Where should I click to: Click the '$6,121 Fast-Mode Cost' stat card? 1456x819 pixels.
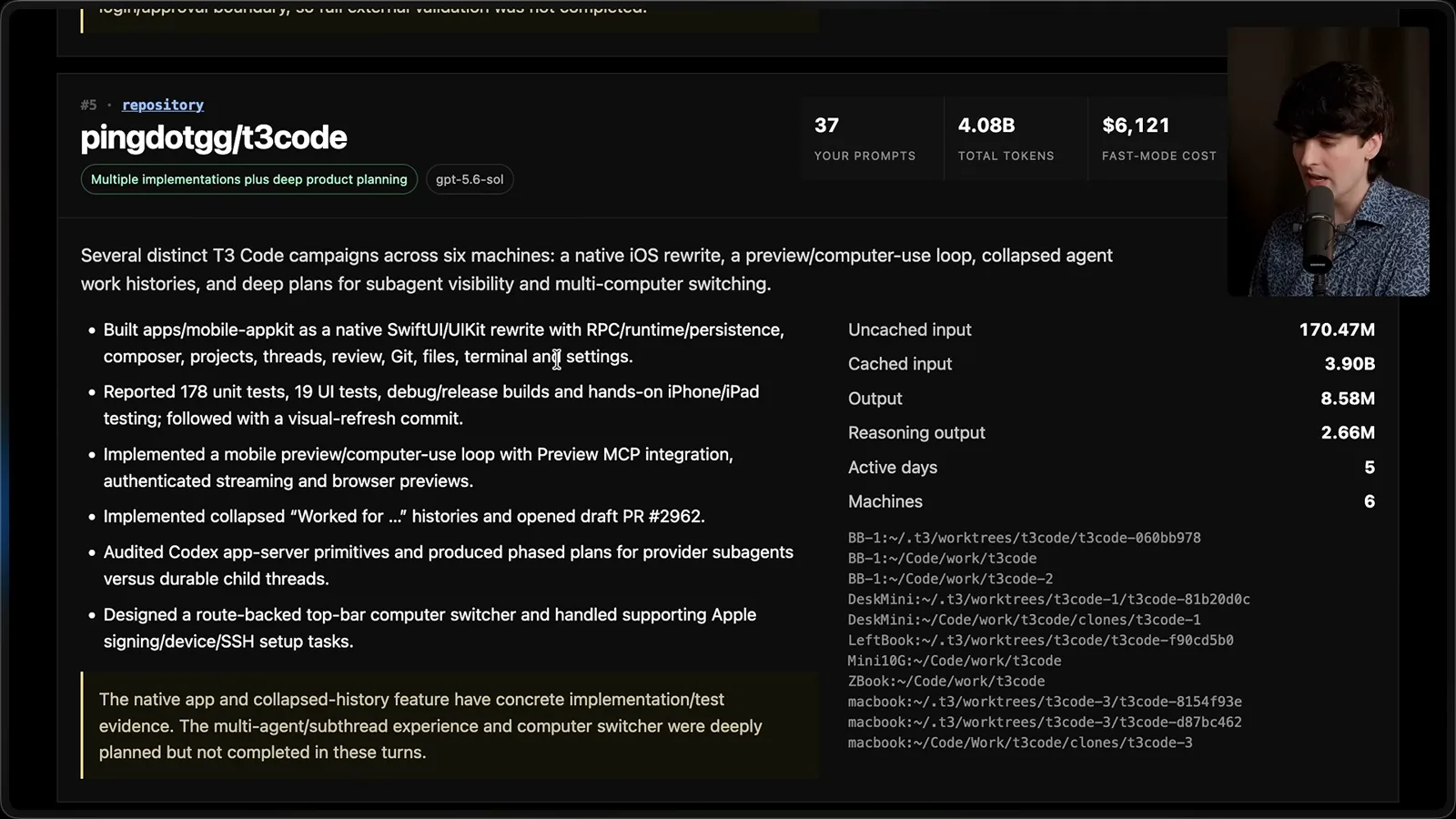(x=1158, y=138)
